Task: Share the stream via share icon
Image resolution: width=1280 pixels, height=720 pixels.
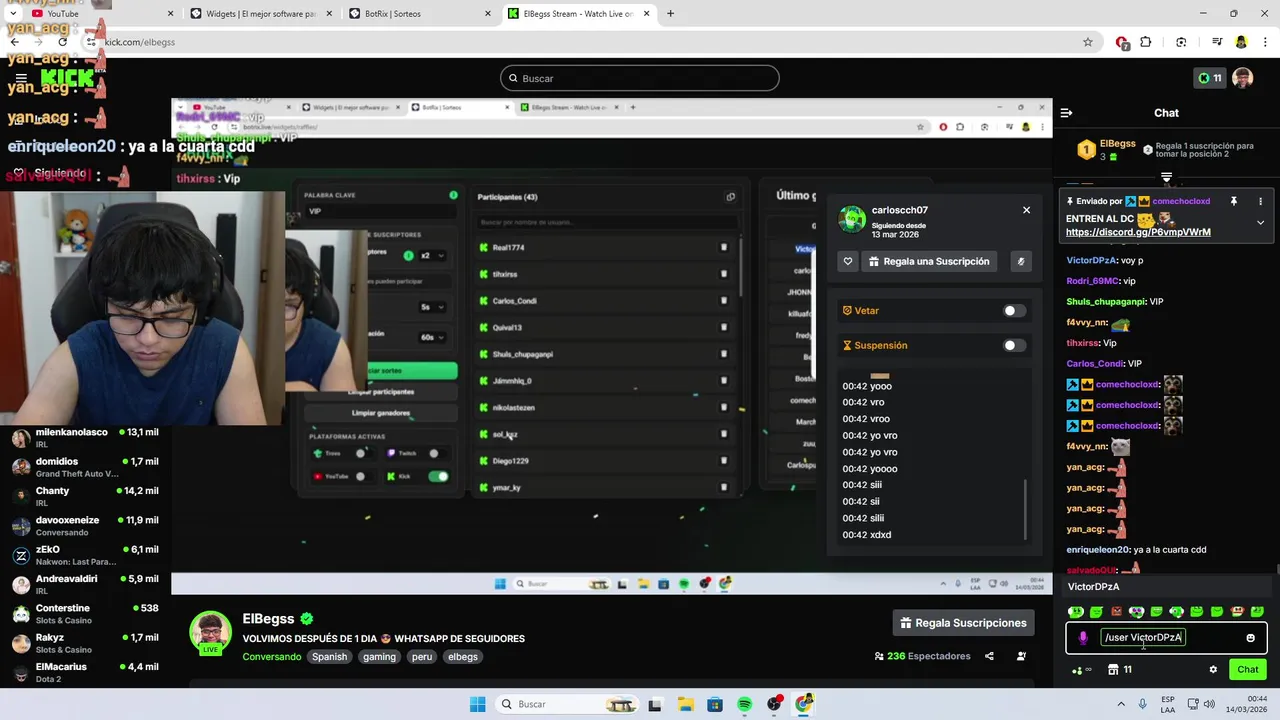Action: point(989,656)
